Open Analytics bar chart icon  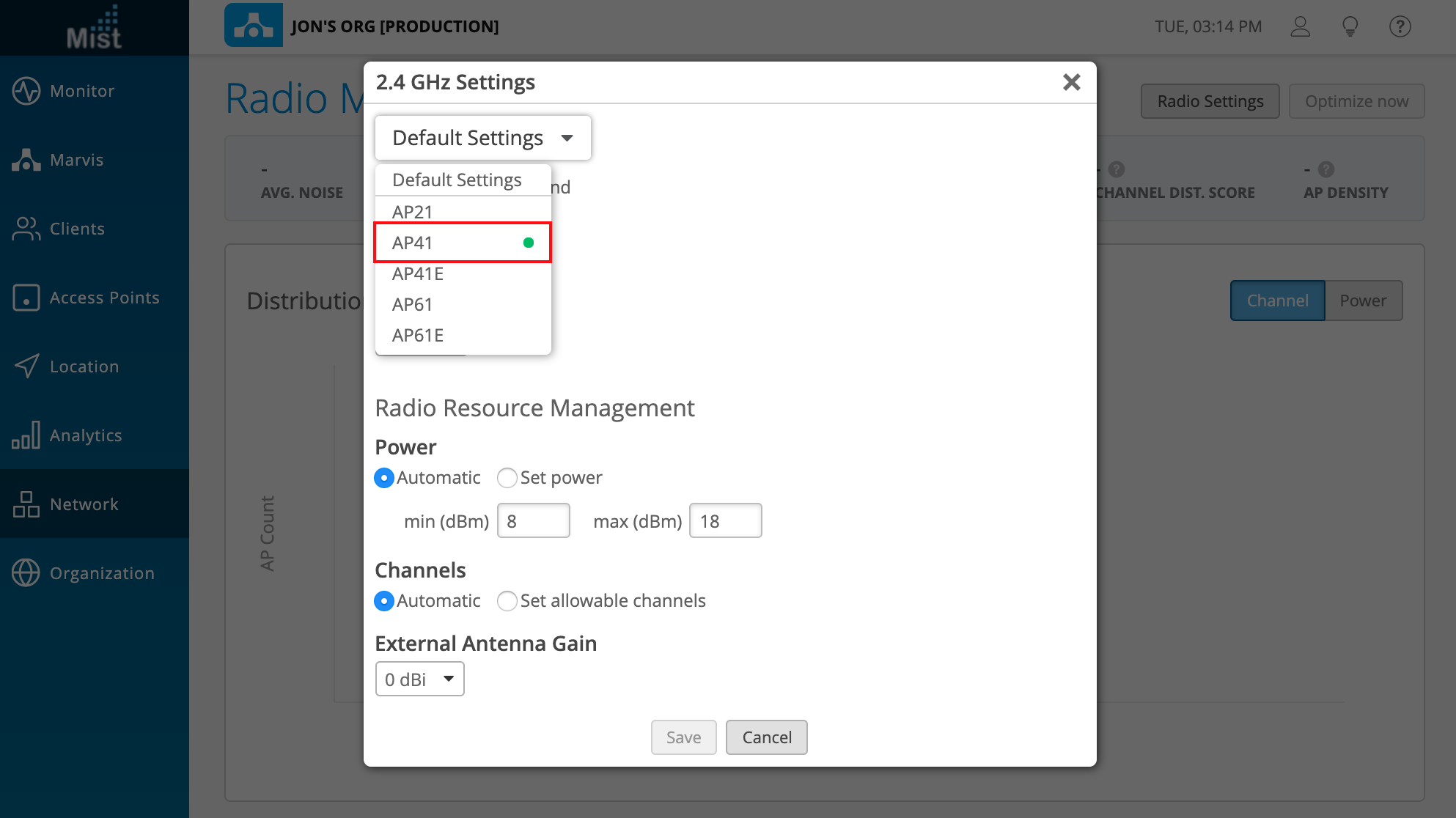click(26, 435)
